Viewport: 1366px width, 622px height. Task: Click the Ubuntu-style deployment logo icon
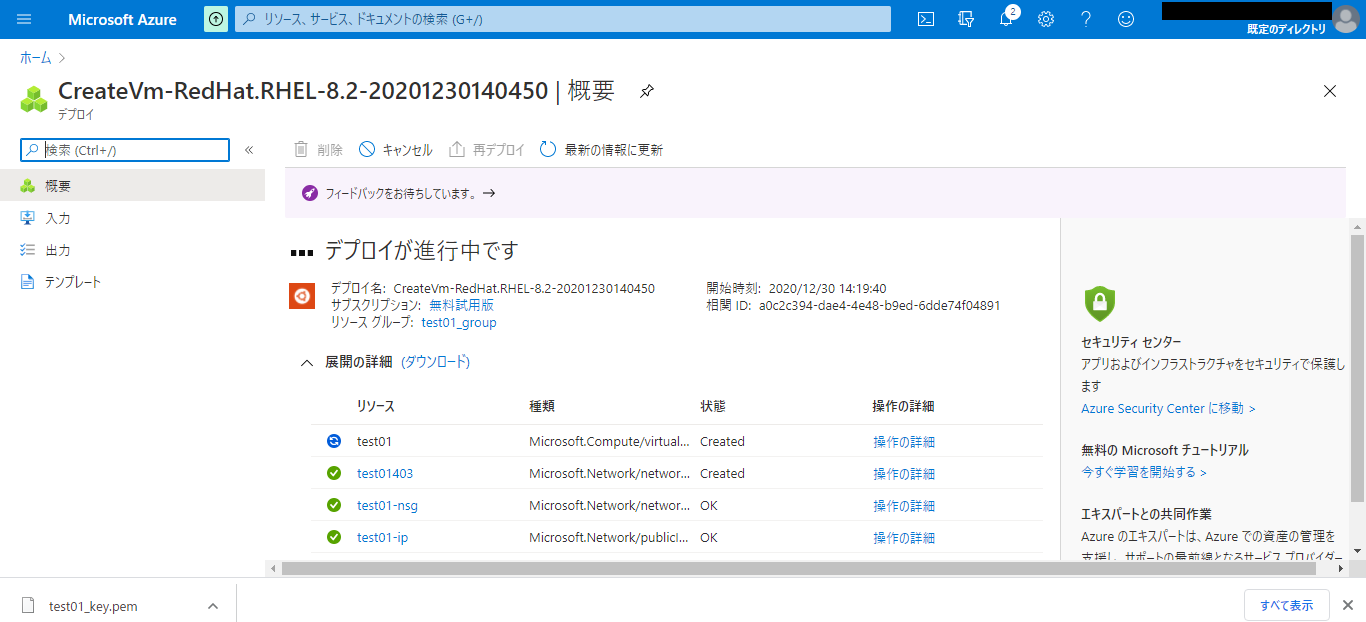[x=303, y=297]
